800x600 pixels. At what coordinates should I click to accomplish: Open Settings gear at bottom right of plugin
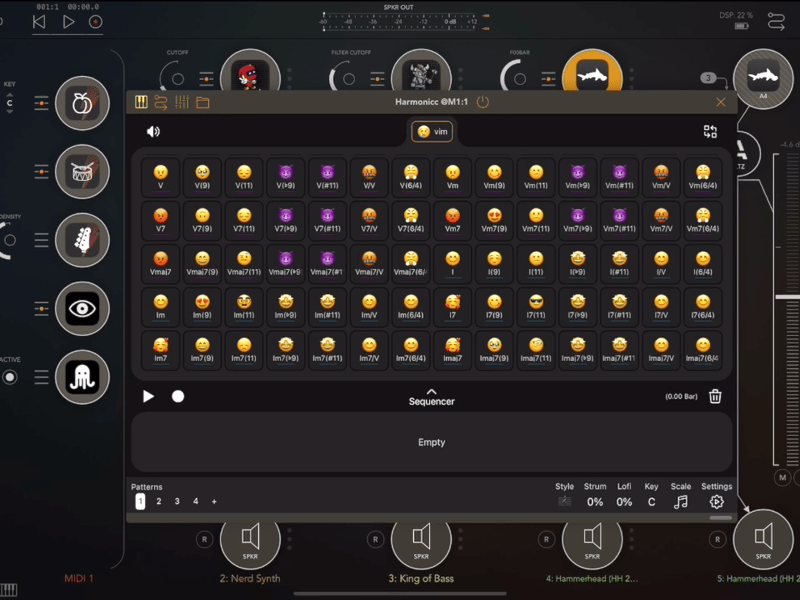716,503
